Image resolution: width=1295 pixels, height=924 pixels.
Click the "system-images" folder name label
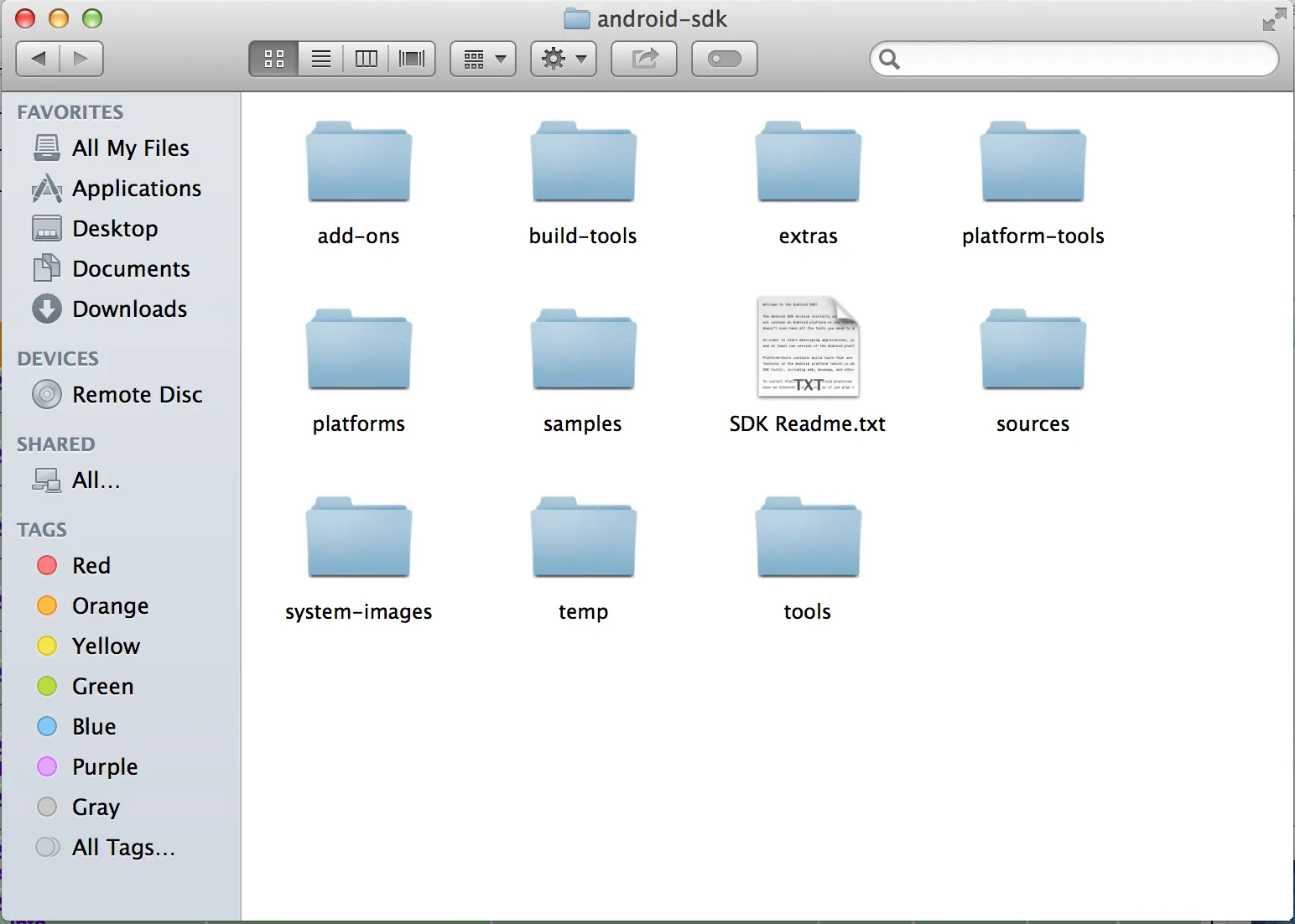click(x=359, y=612)
